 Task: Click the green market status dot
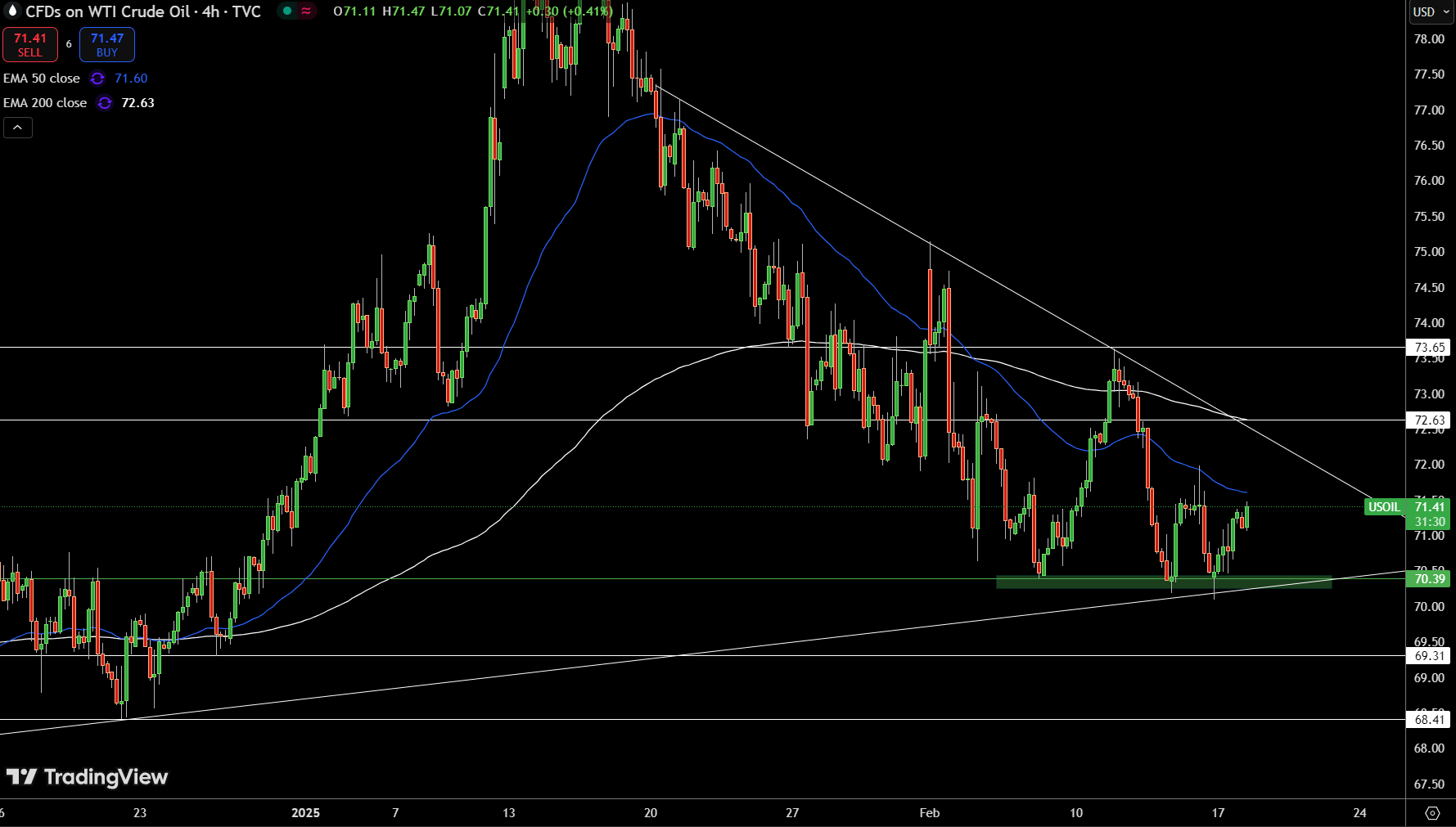point(286,11)
